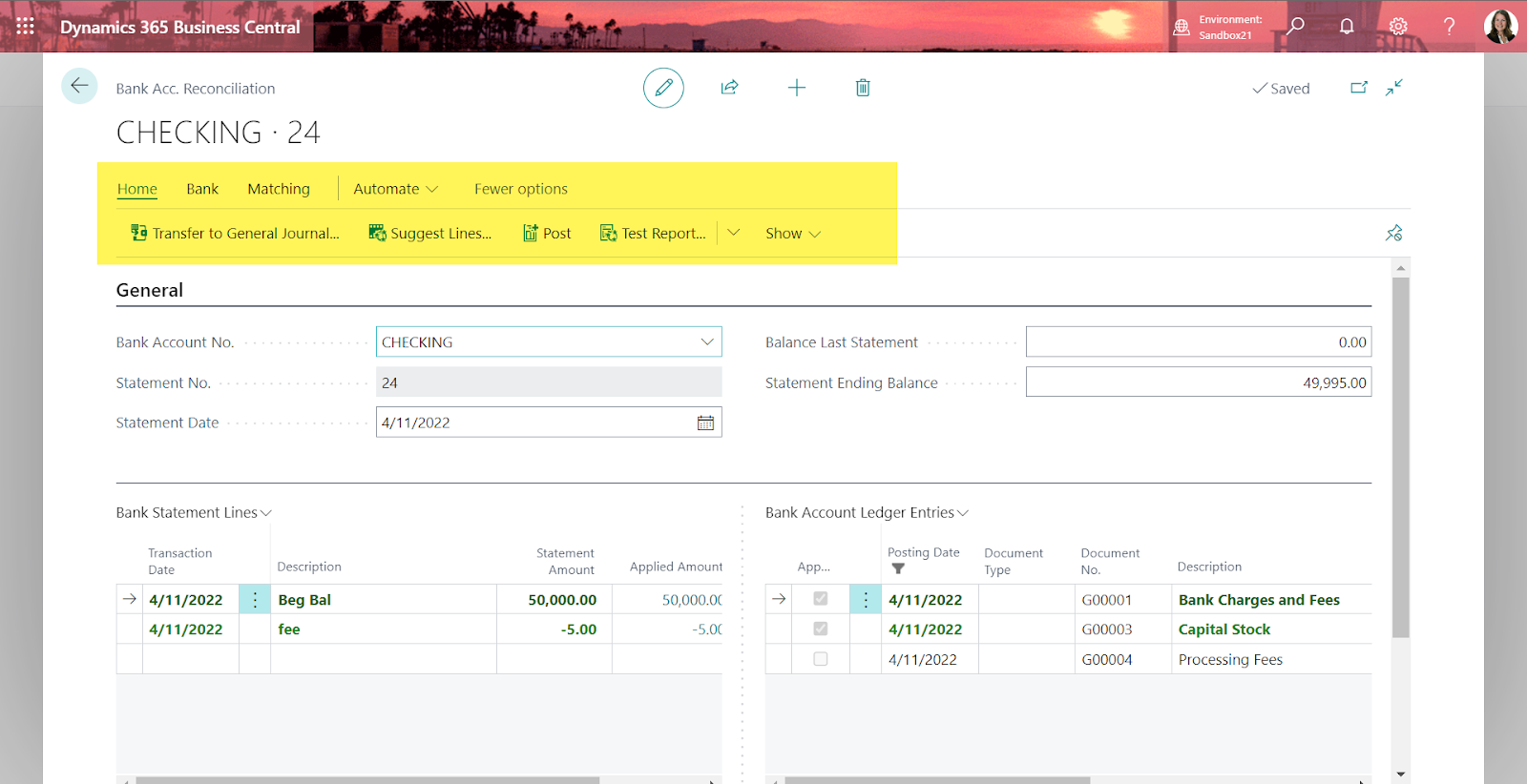The image size is (1527, 784).
Task: Click the page vertical scrollbar thumb
Action: click(1400, 458)
